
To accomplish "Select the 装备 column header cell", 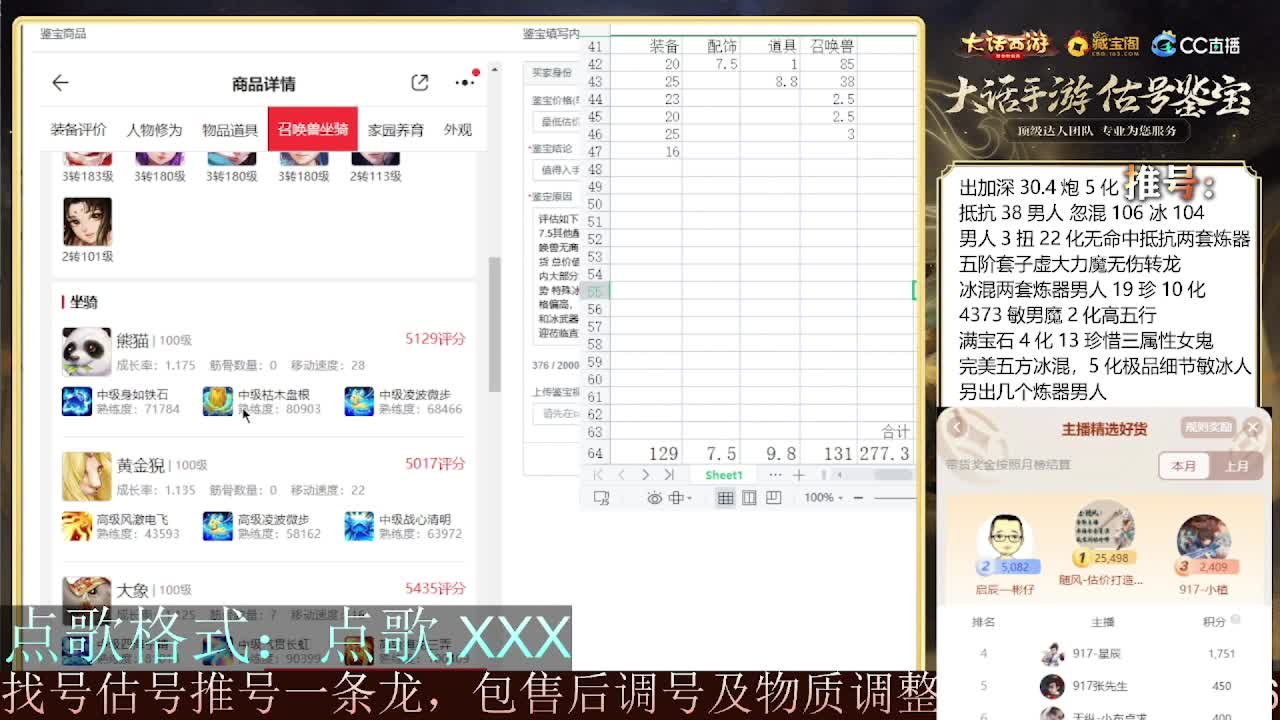I will click(646, 46).
